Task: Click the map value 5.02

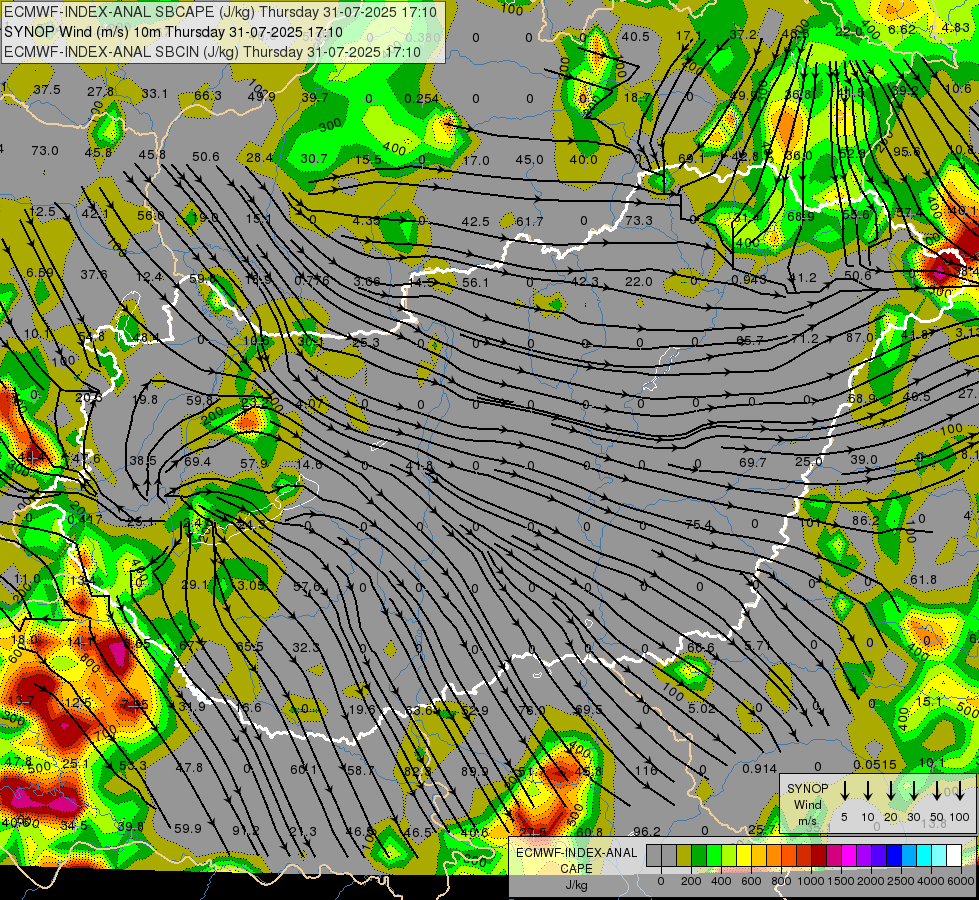Action: tap(701, 708)
